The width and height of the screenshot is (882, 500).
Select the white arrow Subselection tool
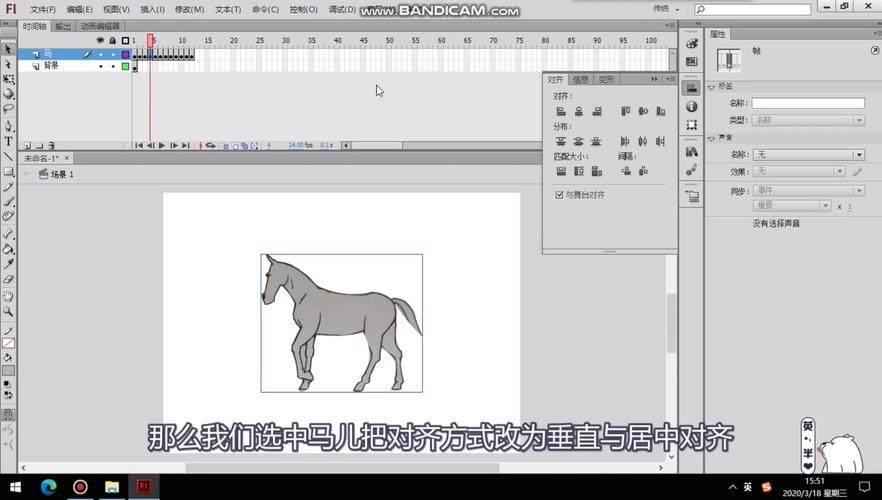tap(8, 64)
